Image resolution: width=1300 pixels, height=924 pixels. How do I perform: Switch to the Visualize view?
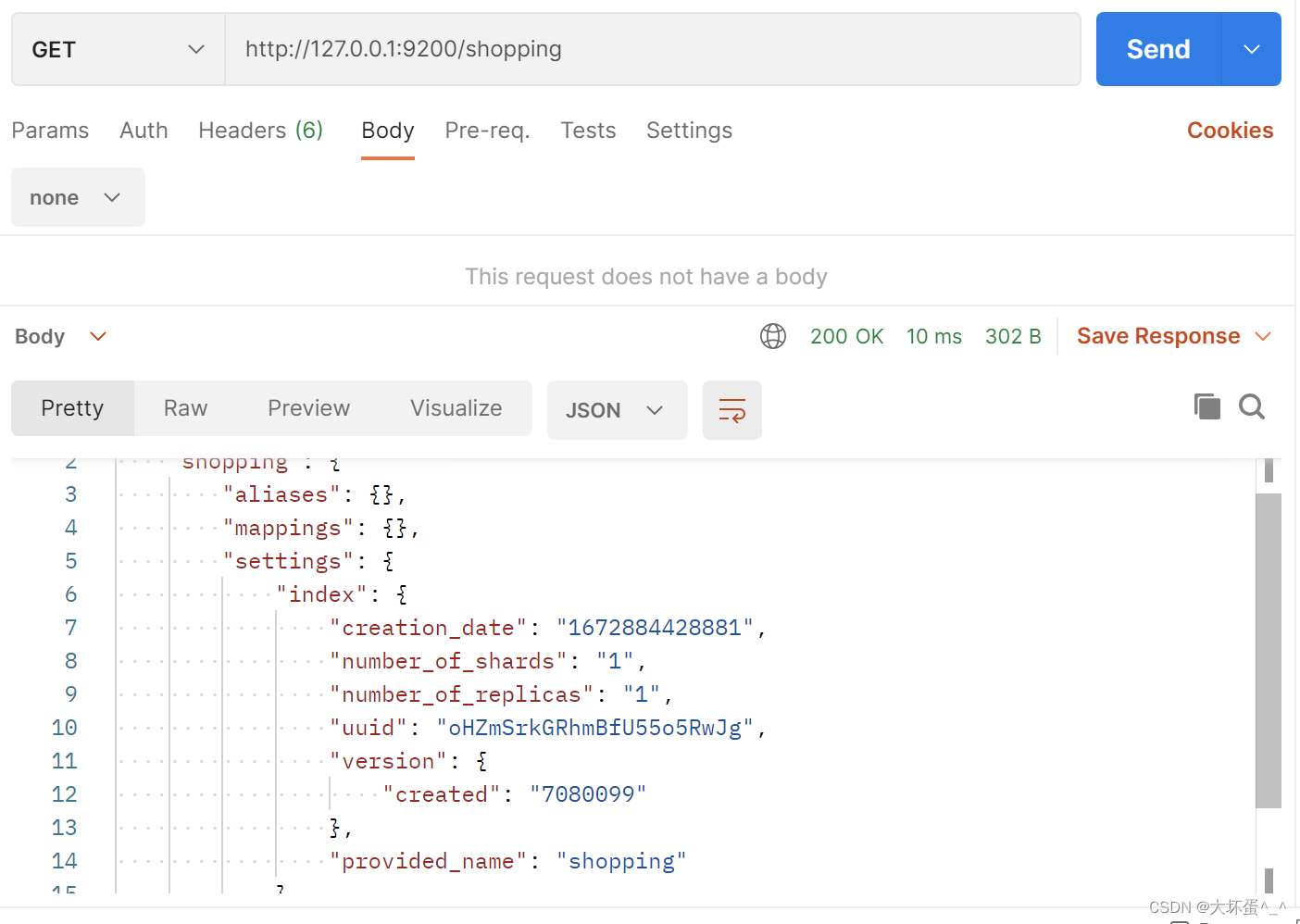[x=456, y=408]
